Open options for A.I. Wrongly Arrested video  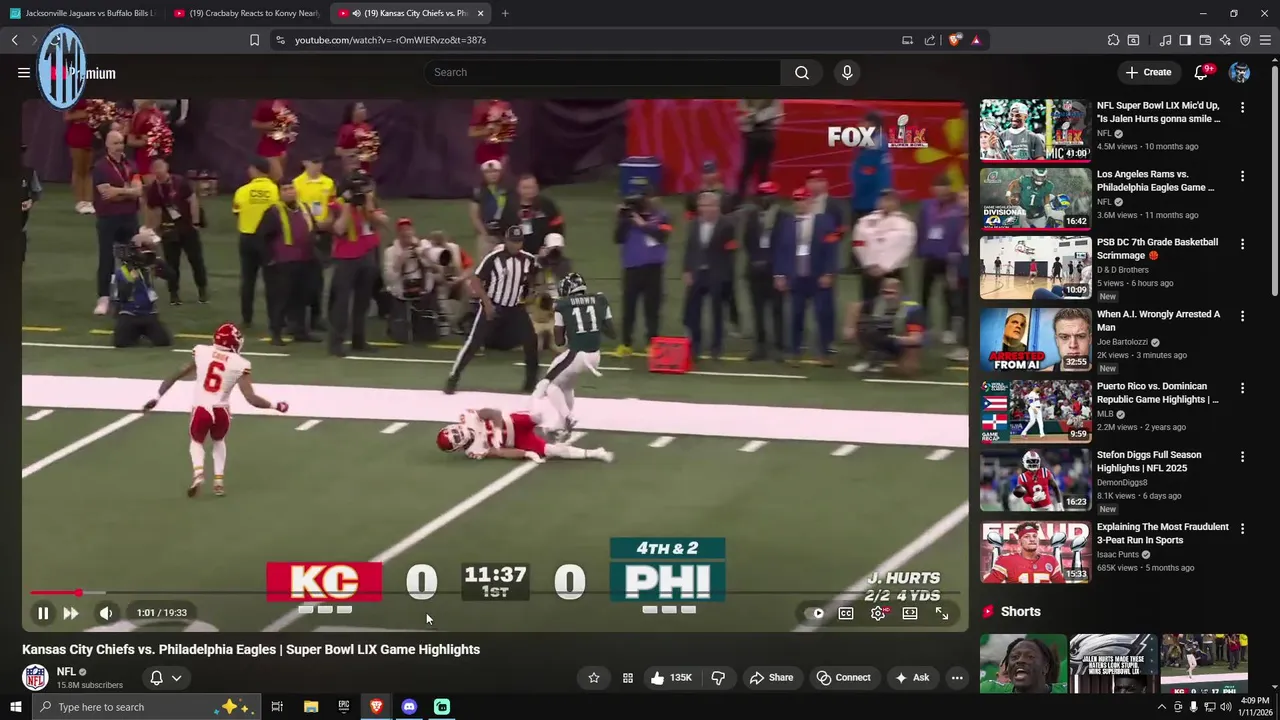click(x=1242, y=316)
